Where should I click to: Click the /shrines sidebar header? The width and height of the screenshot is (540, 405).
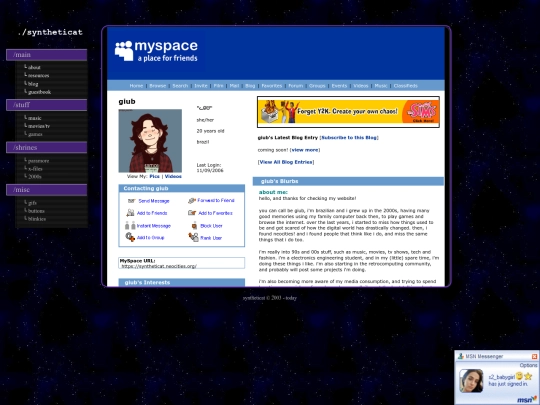tap(46, 147)
